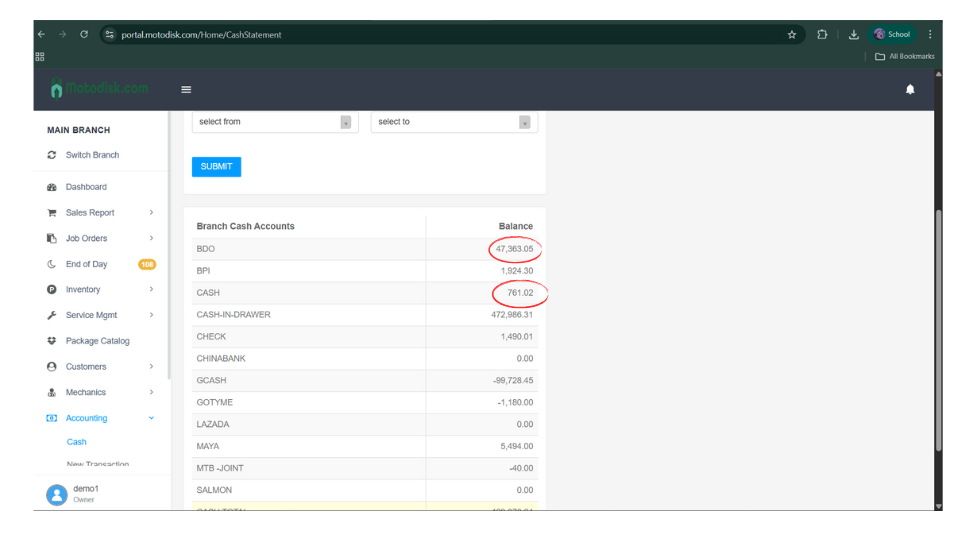Click the Dashboard gauge icon
The image size is (960, 540).
tap(52, 187)
